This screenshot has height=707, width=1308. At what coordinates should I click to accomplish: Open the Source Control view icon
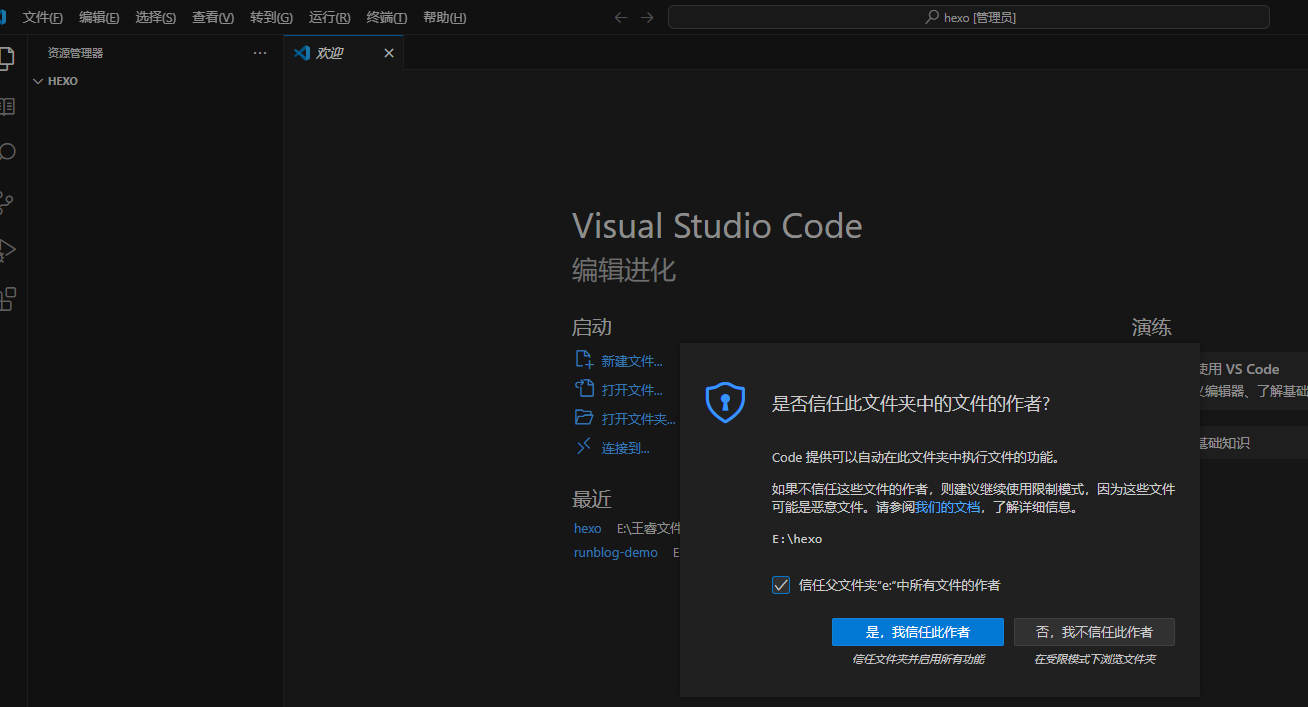pyautogui.click(x=6, y=202)
